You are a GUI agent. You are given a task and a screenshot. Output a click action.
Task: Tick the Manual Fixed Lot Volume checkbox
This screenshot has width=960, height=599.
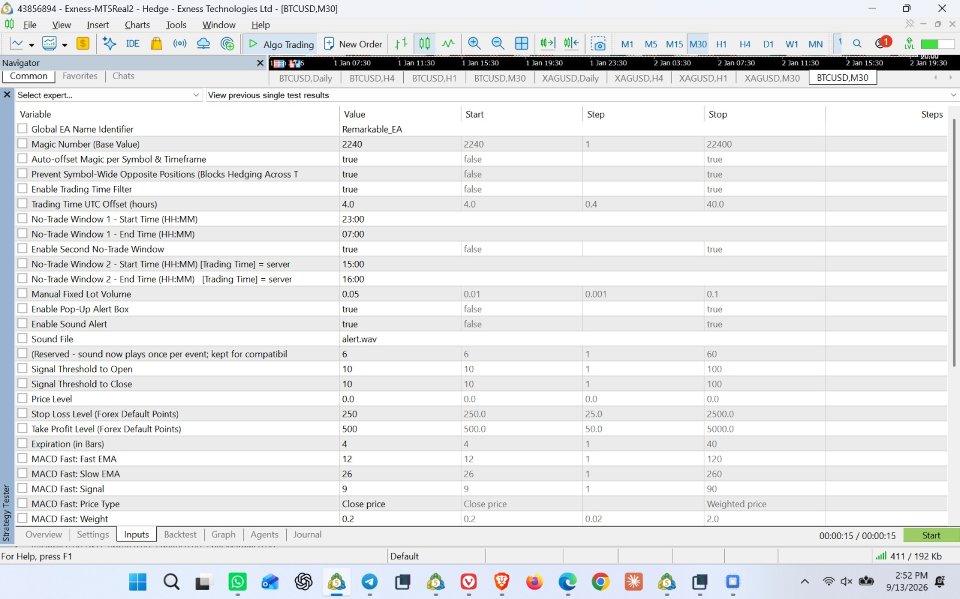point(23,293)
